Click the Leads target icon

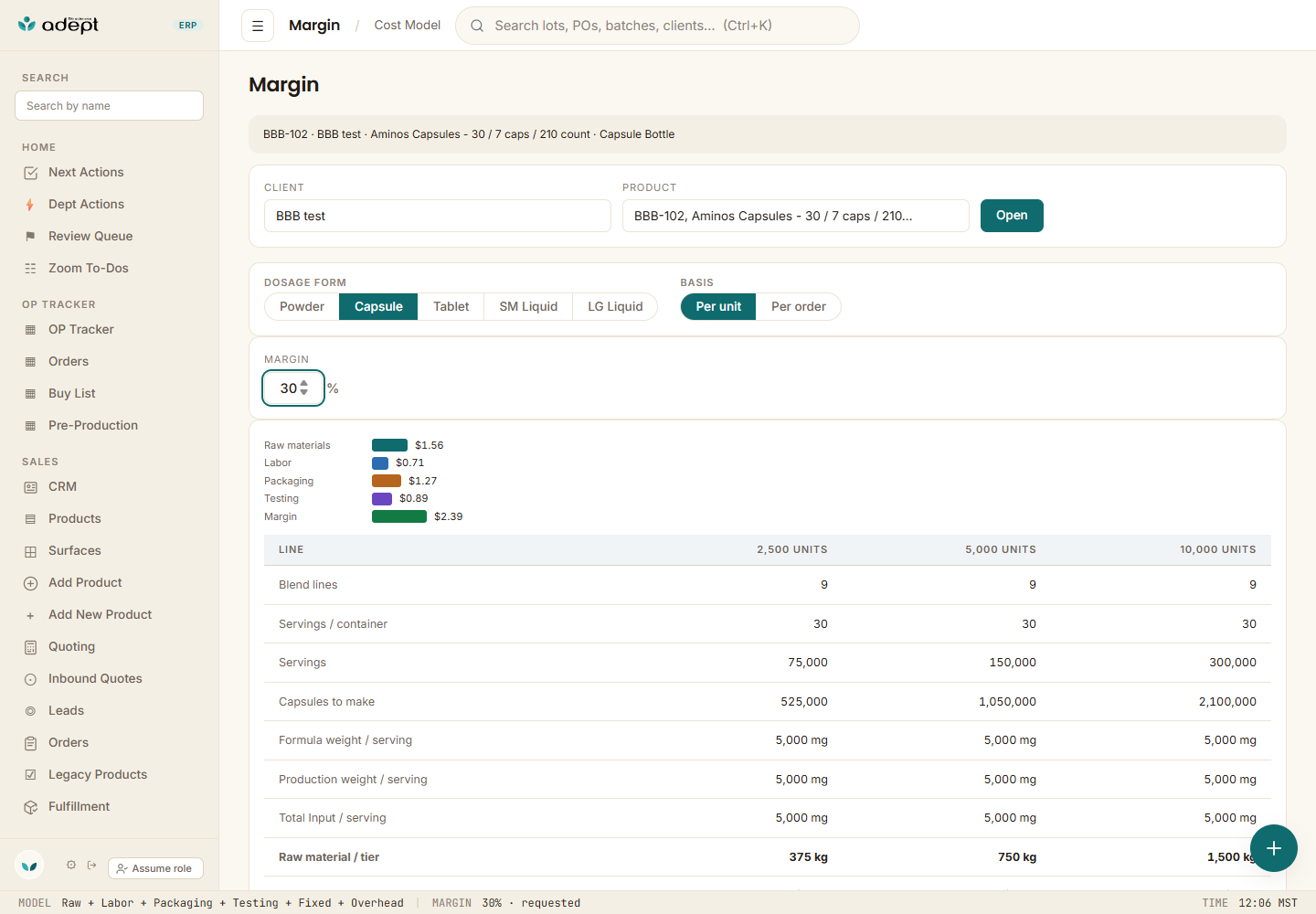[30, 711]
